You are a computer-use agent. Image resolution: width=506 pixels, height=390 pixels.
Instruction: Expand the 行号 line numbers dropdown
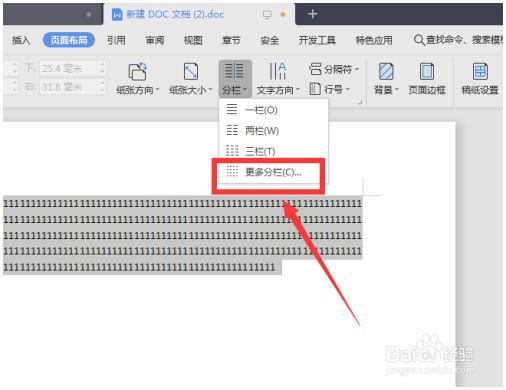pyautogui.click(x=329, y=89)
